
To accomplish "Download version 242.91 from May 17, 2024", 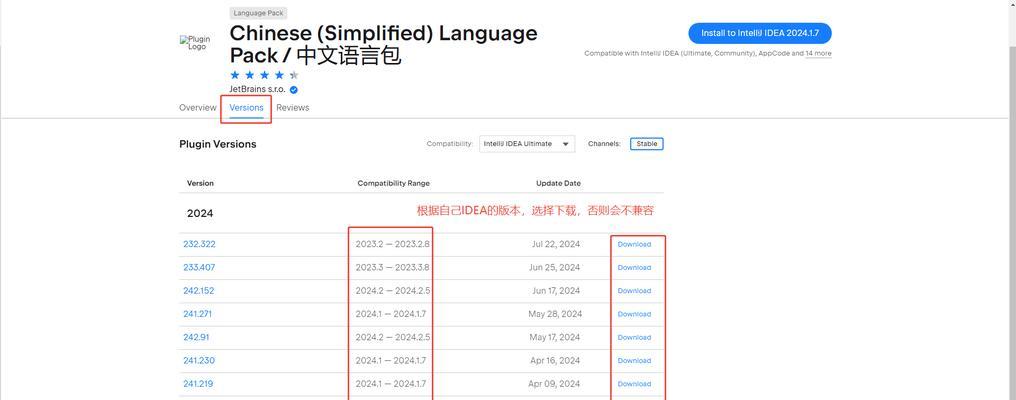I will [x=634, y=338].
